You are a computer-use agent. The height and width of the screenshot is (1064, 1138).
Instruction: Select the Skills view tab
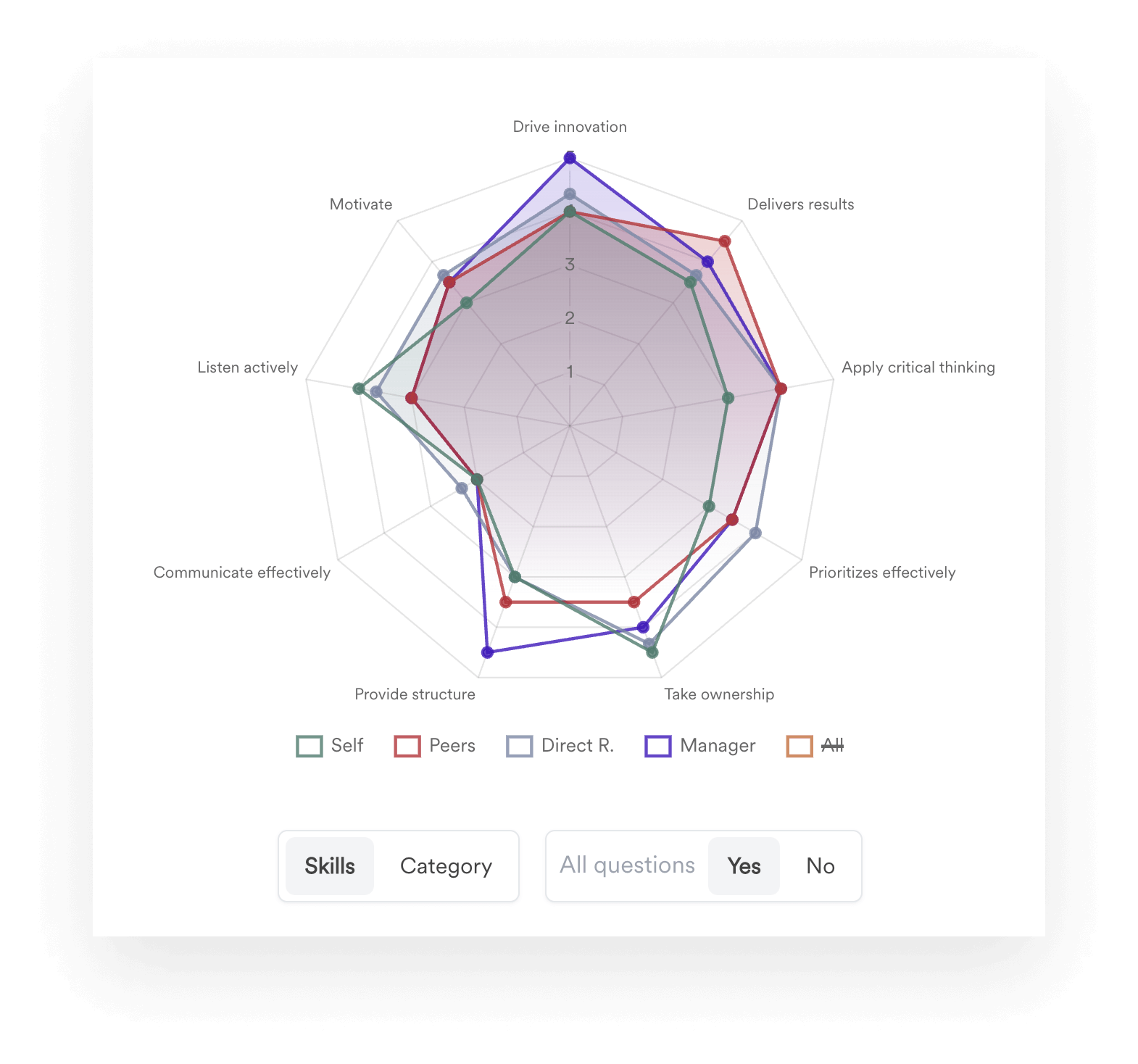coord(330,865)
